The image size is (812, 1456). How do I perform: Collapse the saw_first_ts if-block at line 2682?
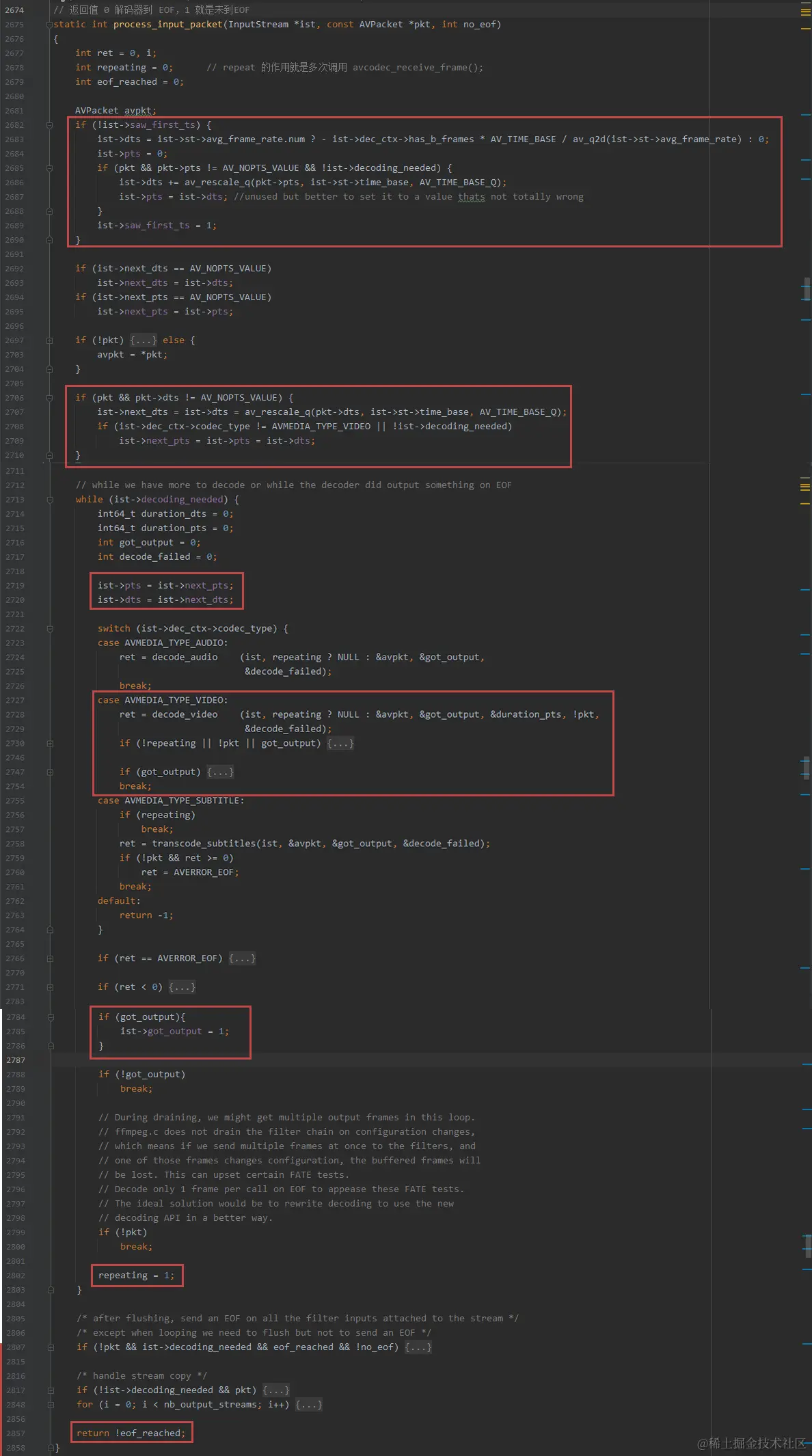[x=49, y=125]
